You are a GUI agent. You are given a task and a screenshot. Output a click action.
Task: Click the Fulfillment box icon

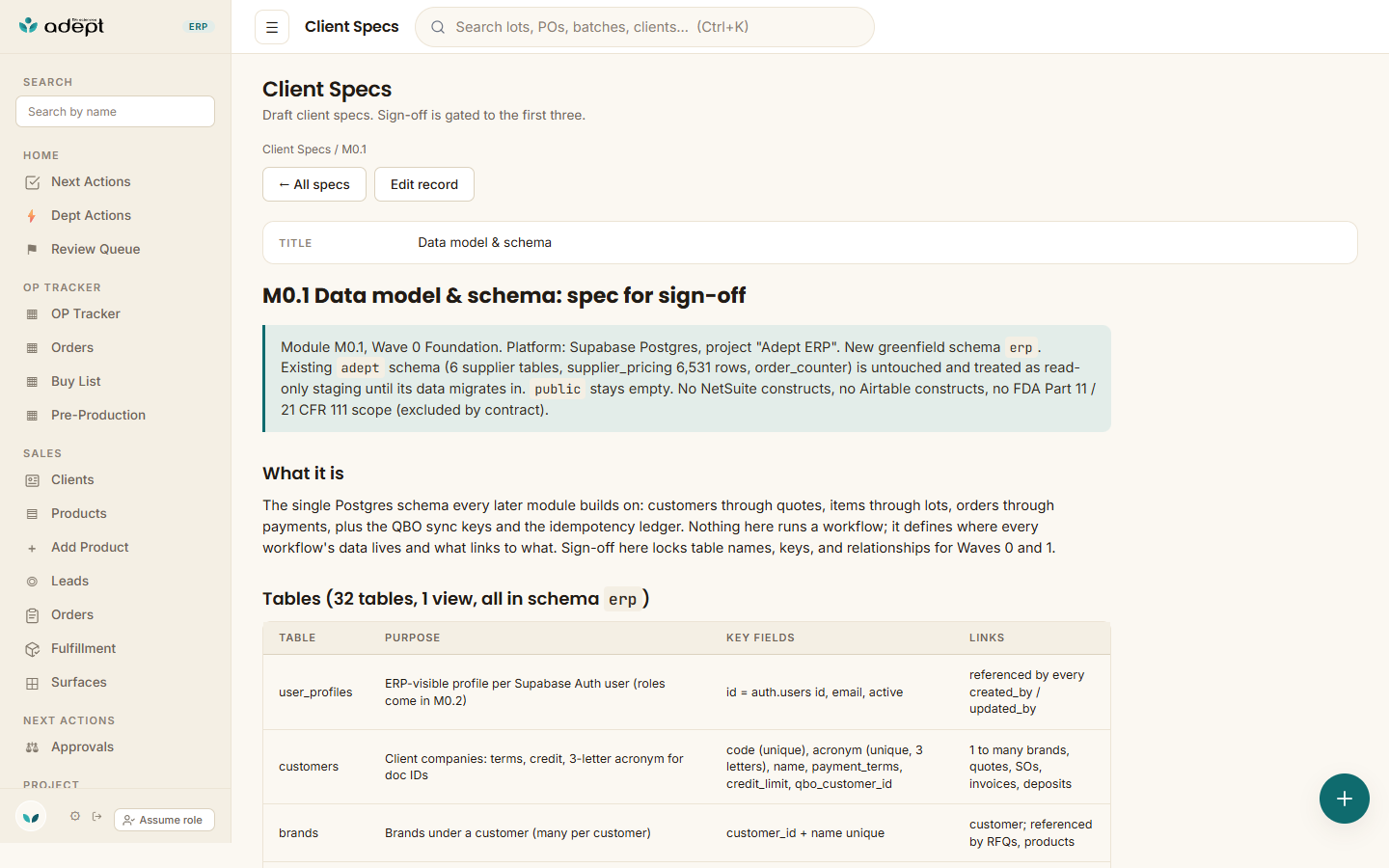pos(32,649)
